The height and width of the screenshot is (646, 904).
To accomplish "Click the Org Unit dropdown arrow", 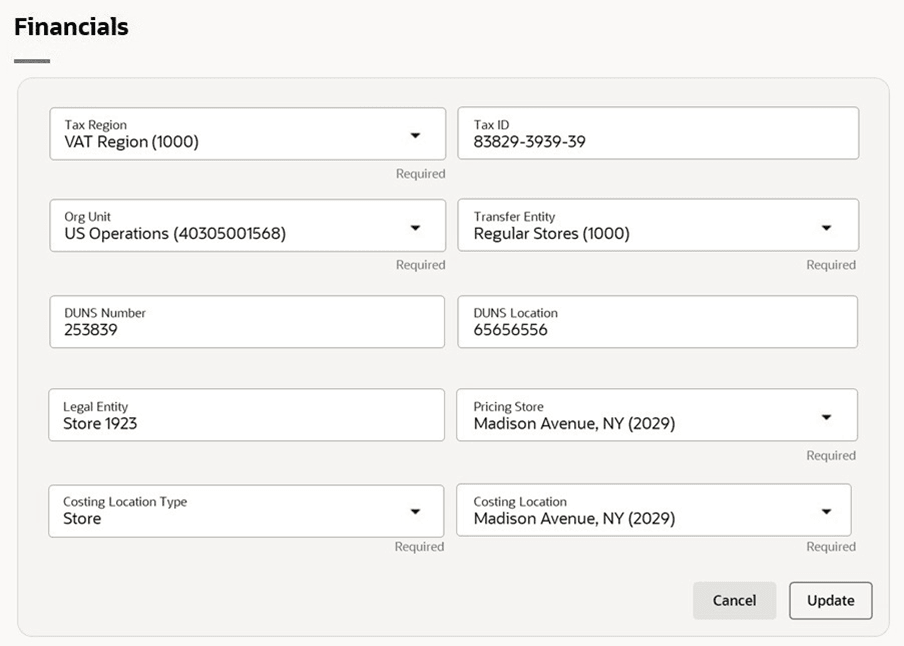I will point(415,227).
